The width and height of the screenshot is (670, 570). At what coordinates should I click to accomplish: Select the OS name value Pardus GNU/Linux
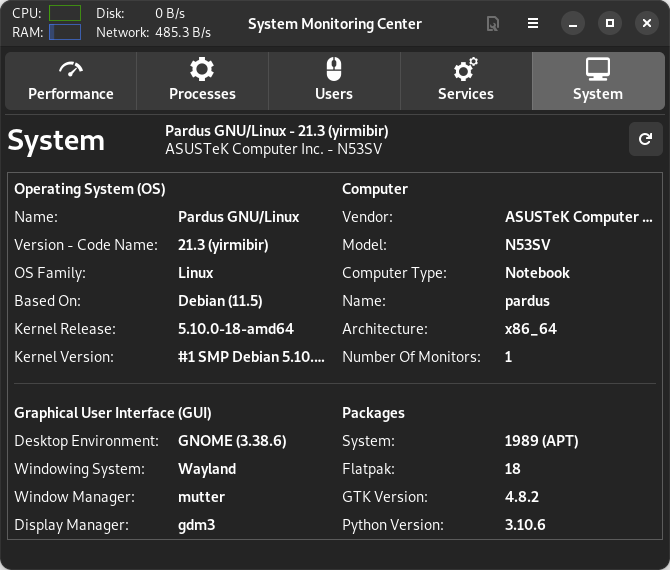coord(238,217)
